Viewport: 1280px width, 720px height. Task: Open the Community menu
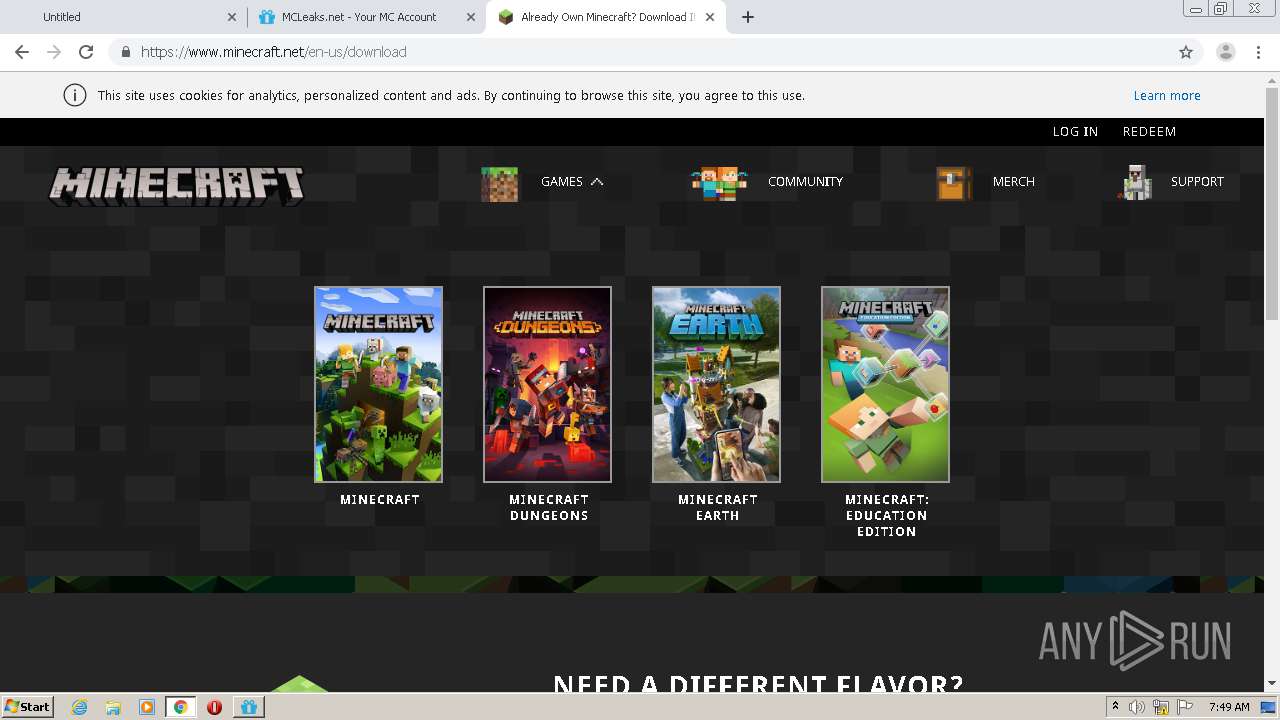pyautogui.click(x=805, y=182)
